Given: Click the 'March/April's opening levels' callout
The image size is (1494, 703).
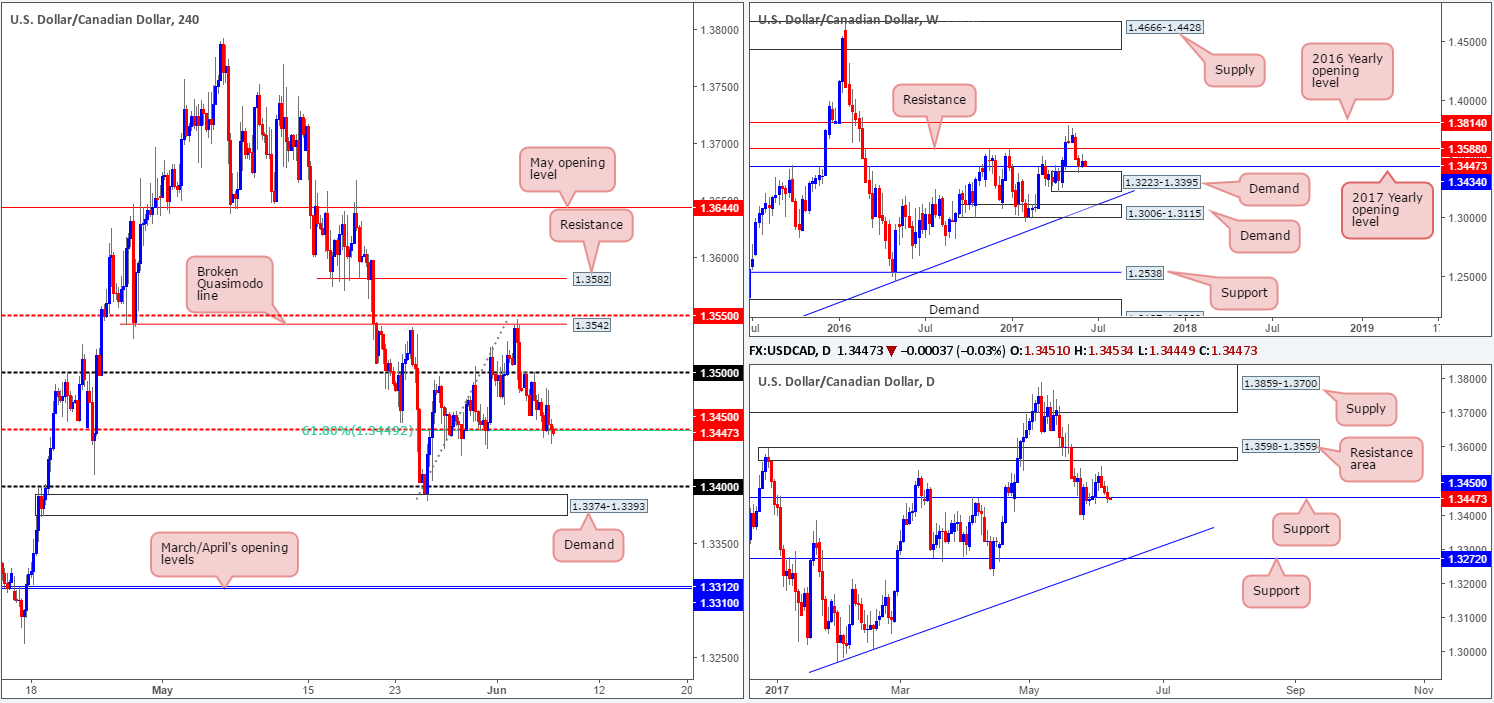Looking at the screenshot, I should click(x=225, y=555).
